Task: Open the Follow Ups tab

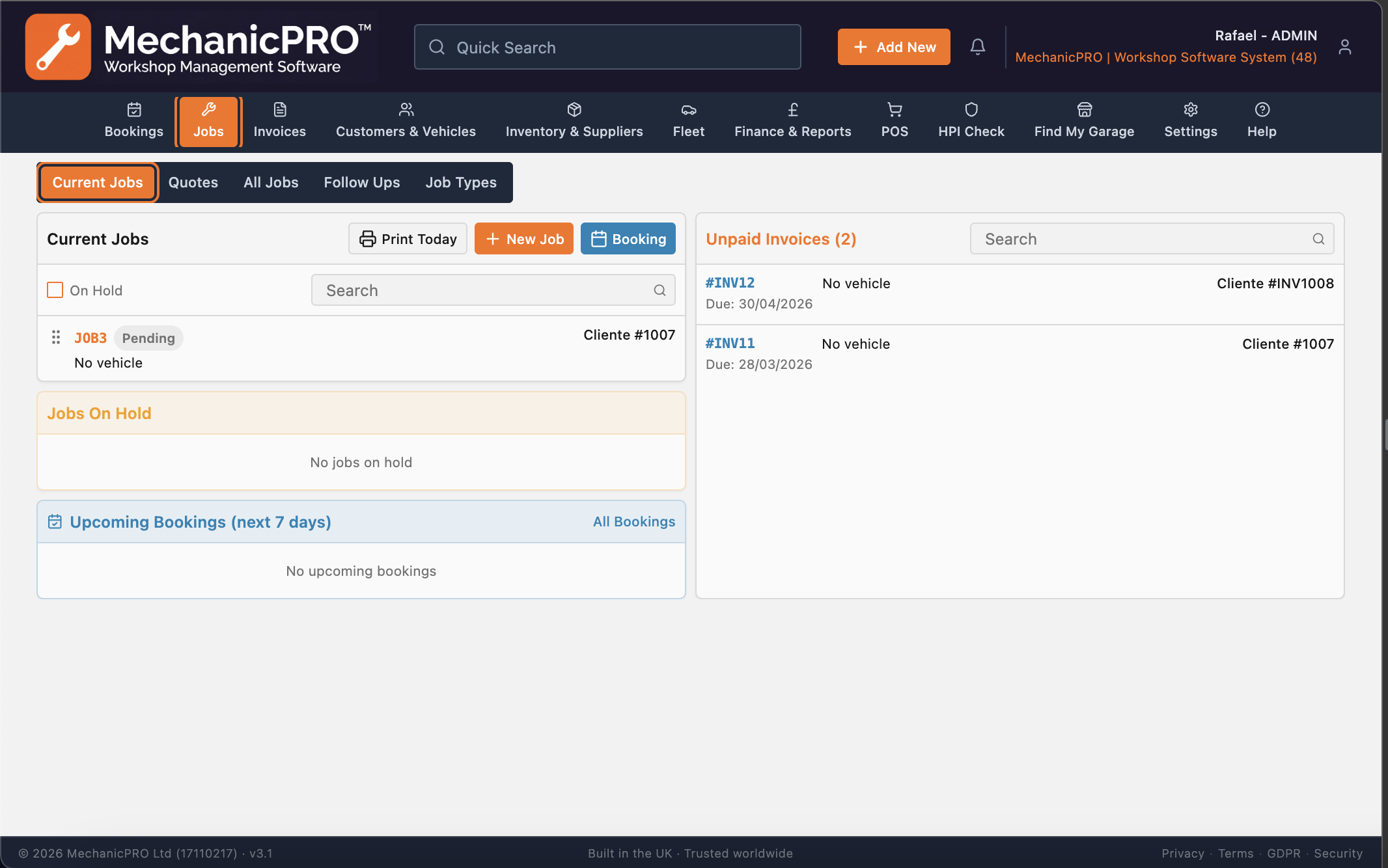Action: click(362, 182)
